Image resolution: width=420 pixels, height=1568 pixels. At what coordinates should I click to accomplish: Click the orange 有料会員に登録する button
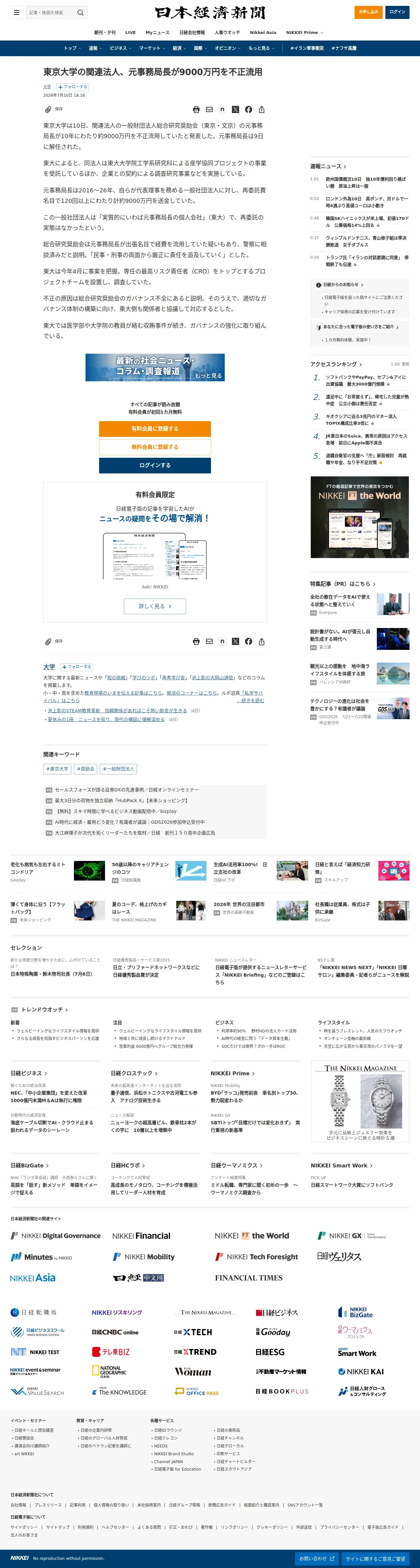(x=155, y=429)
